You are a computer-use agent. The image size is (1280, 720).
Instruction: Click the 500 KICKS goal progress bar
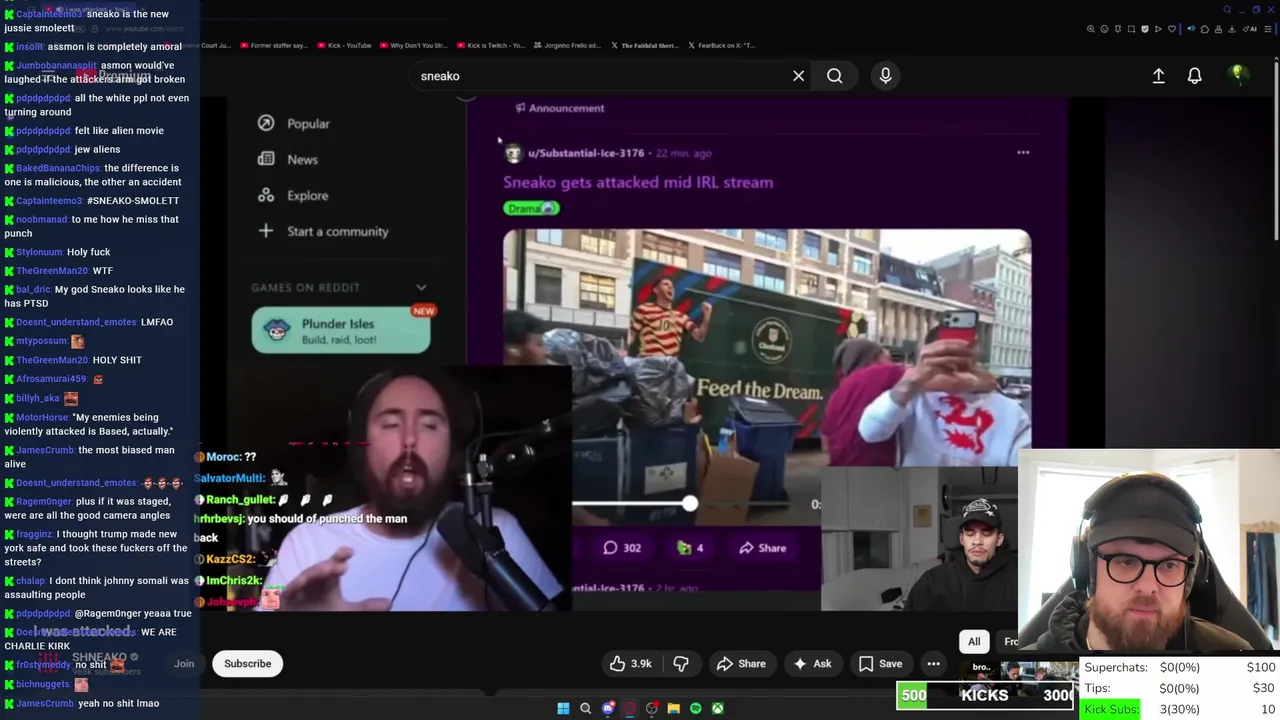click(985, 696)
